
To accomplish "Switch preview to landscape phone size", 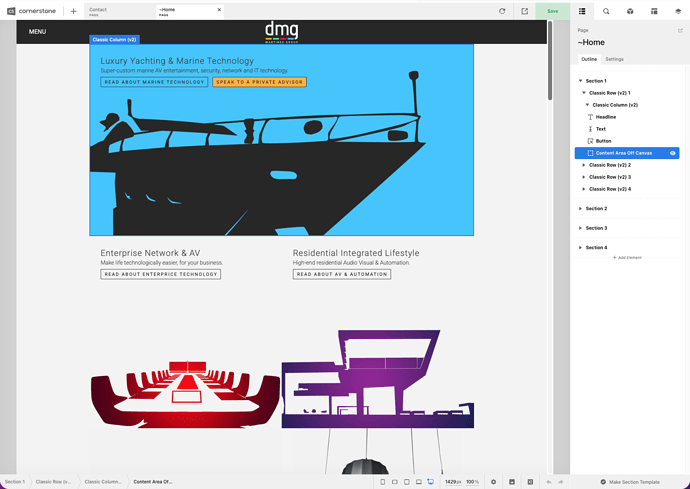I will [x=395, y=482].
